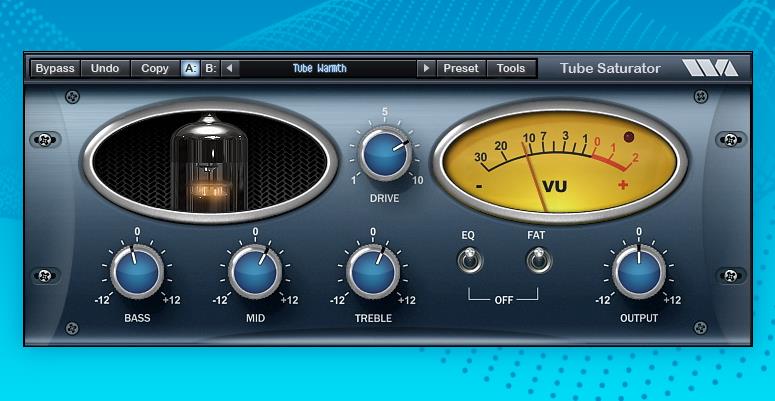This screenshot has height=401, width=775.
Task: Click the DRIVE knob
Action: click(385, 154)
